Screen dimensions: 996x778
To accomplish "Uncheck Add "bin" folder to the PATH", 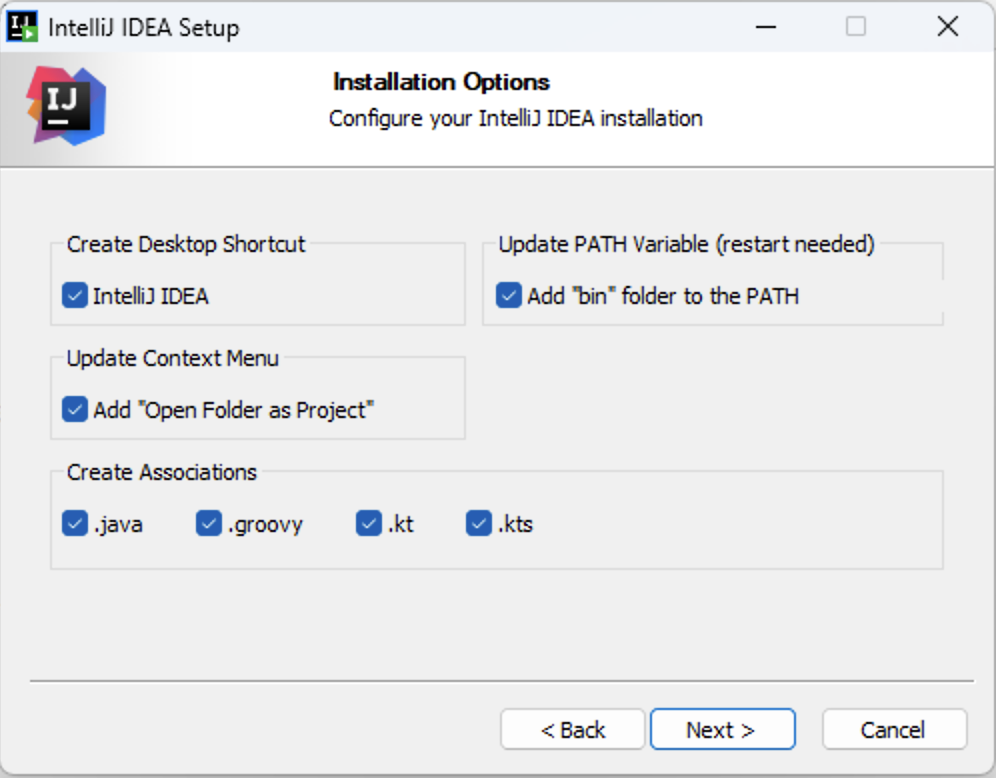I will click(509, 296).
